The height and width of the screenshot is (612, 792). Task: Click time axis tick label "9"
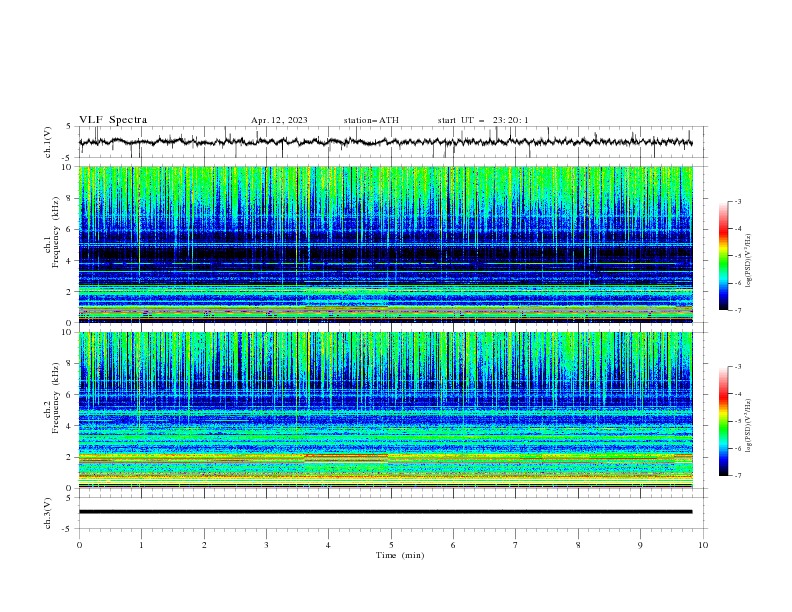tap(640, 545)
